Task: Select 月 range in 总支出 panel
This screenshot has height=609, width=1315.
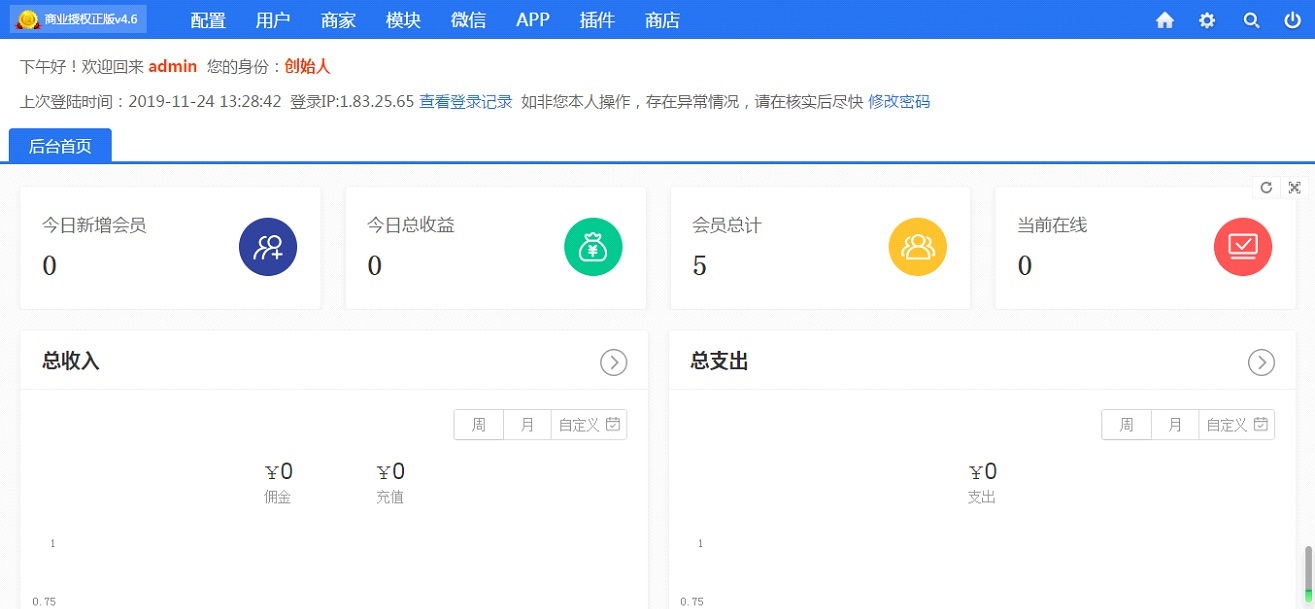Action: pyautogui.click(x=1175, y=425)
